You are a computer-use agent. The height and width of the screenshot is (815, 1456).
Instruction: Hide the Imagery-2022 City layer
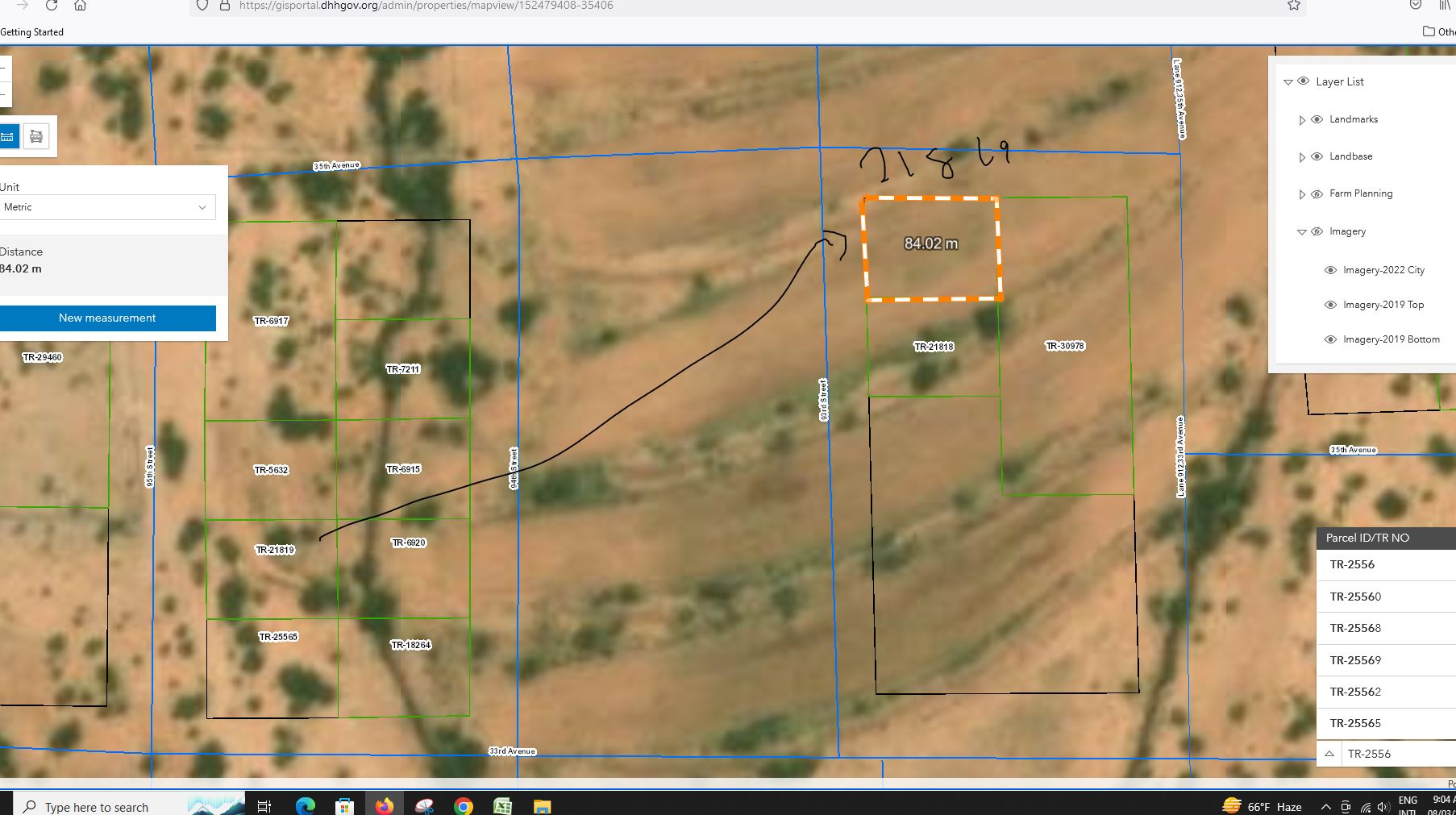pos(1330,270)
